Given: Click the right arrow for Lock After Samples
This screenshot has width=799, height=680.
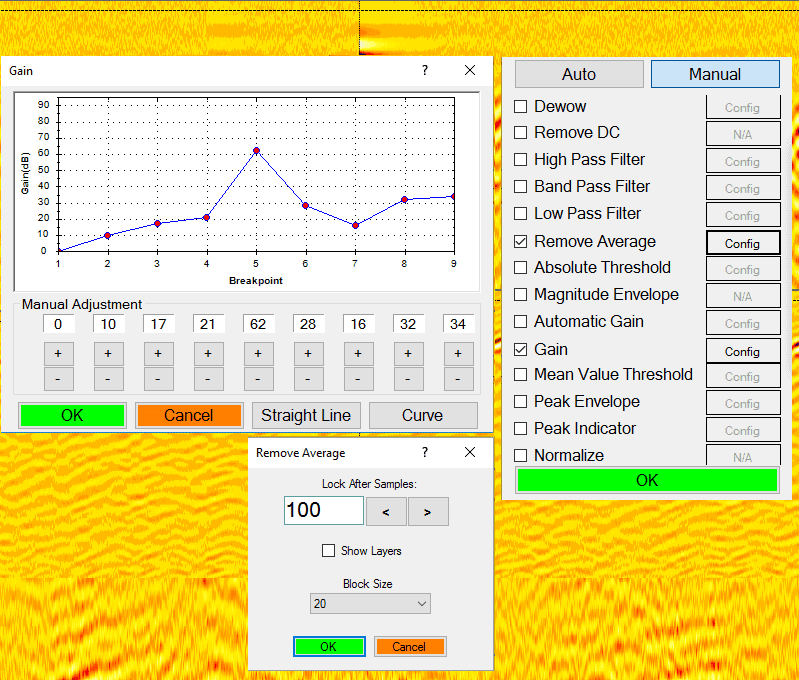Looking at the screenshot, I should [x=428, y=511].
